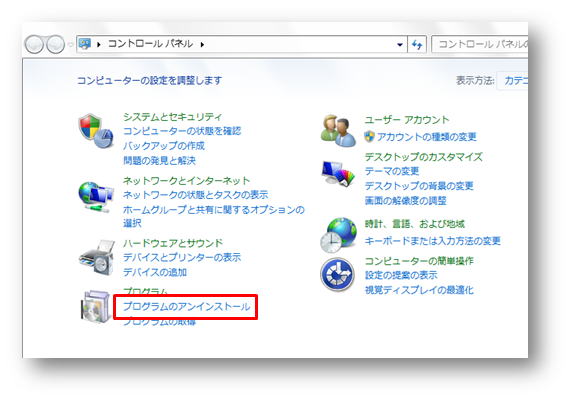Click the address bar refresh button
The width and height of the screenshot is (570, 400).
pyautogui.click(x=417, y=45)
